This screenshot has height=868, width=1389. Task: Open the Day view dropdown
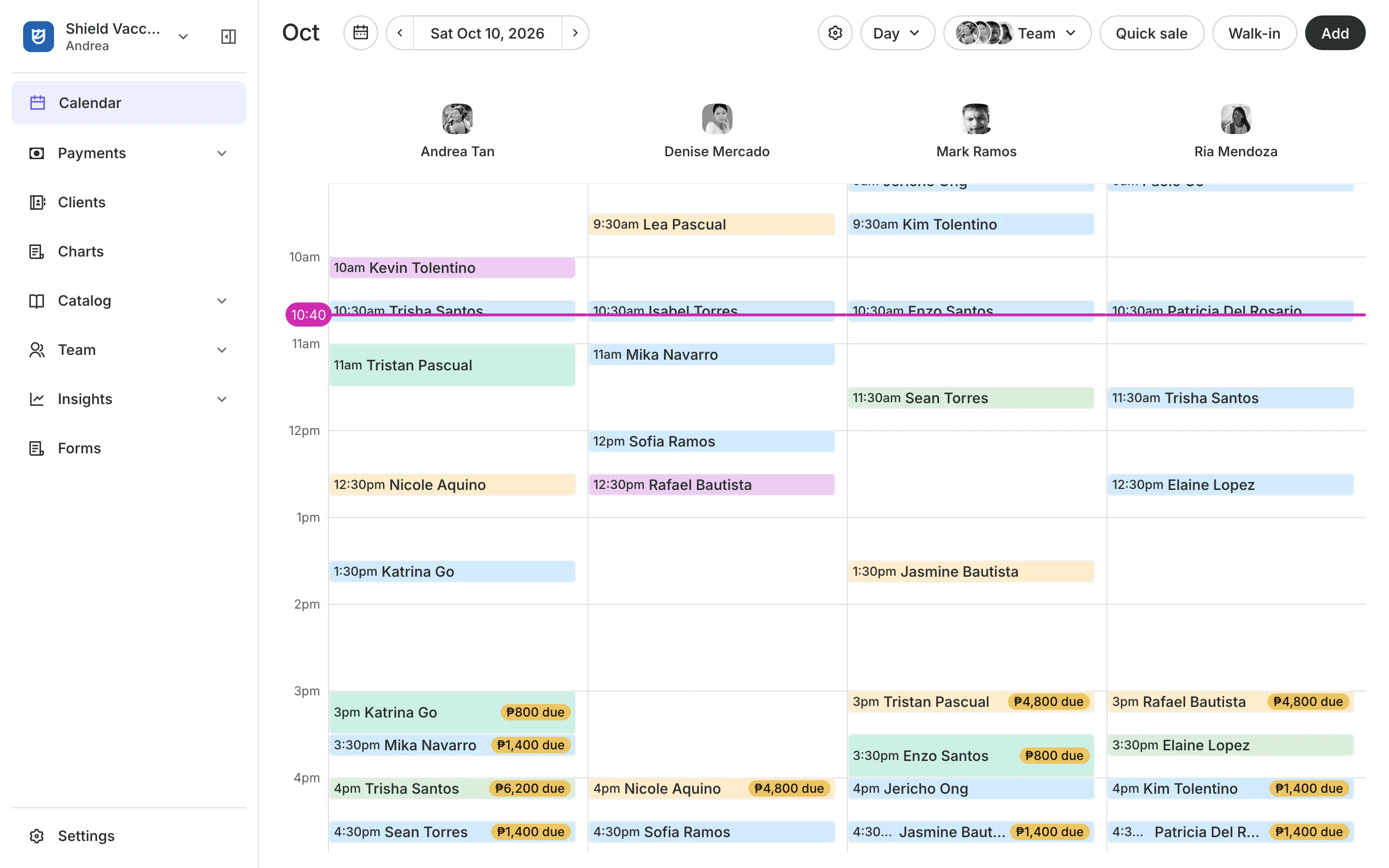click(x=897, y=33)
